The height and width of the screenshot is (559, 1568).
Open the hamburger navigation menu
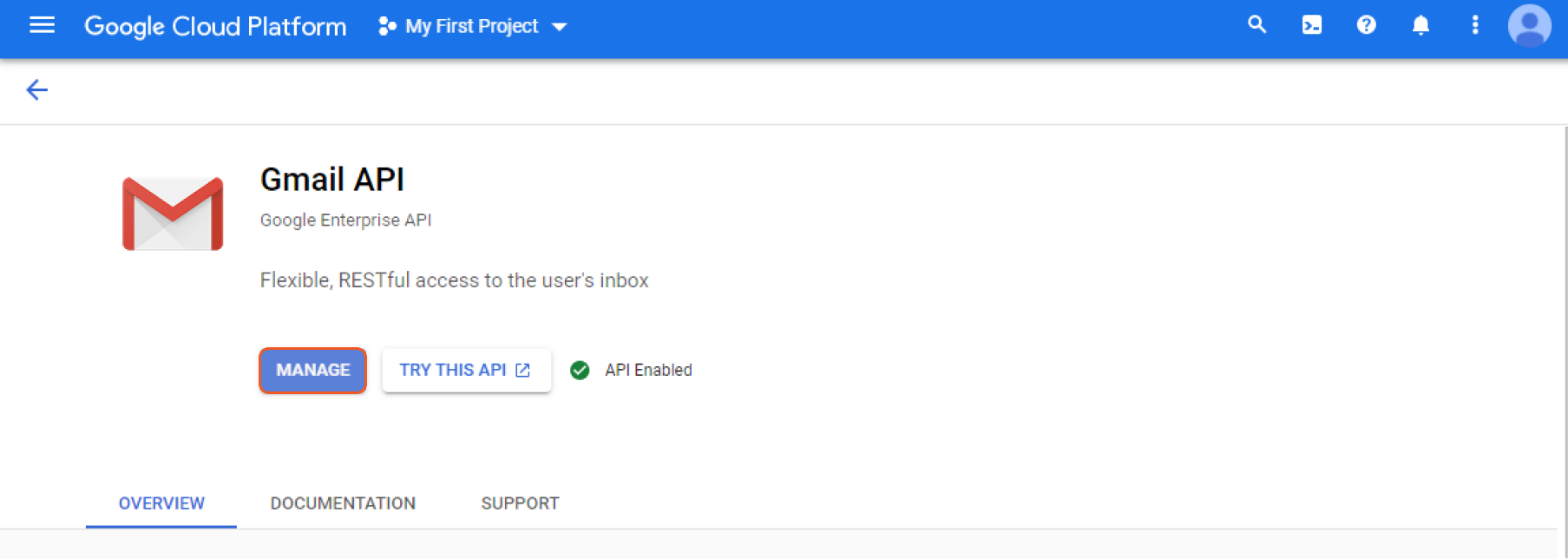click(42, 26)
